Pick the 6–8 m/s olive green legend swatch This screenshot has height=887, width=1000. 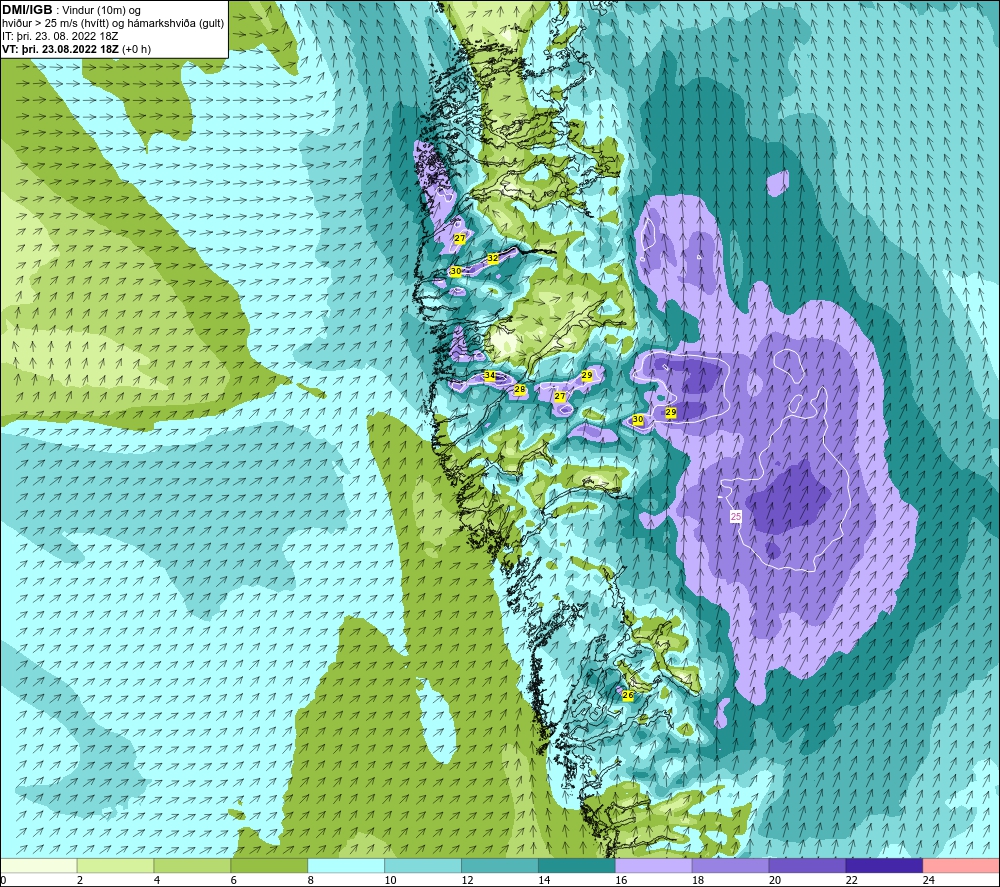(x=269, y=865)
